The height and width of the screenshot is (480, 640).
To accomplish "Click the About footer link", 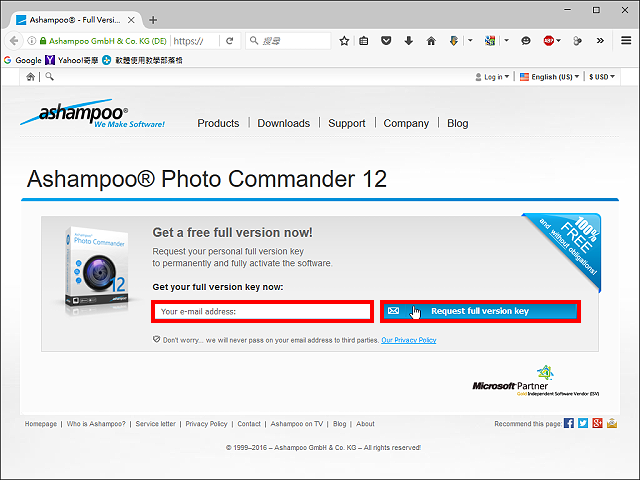I will pos(365,424).
